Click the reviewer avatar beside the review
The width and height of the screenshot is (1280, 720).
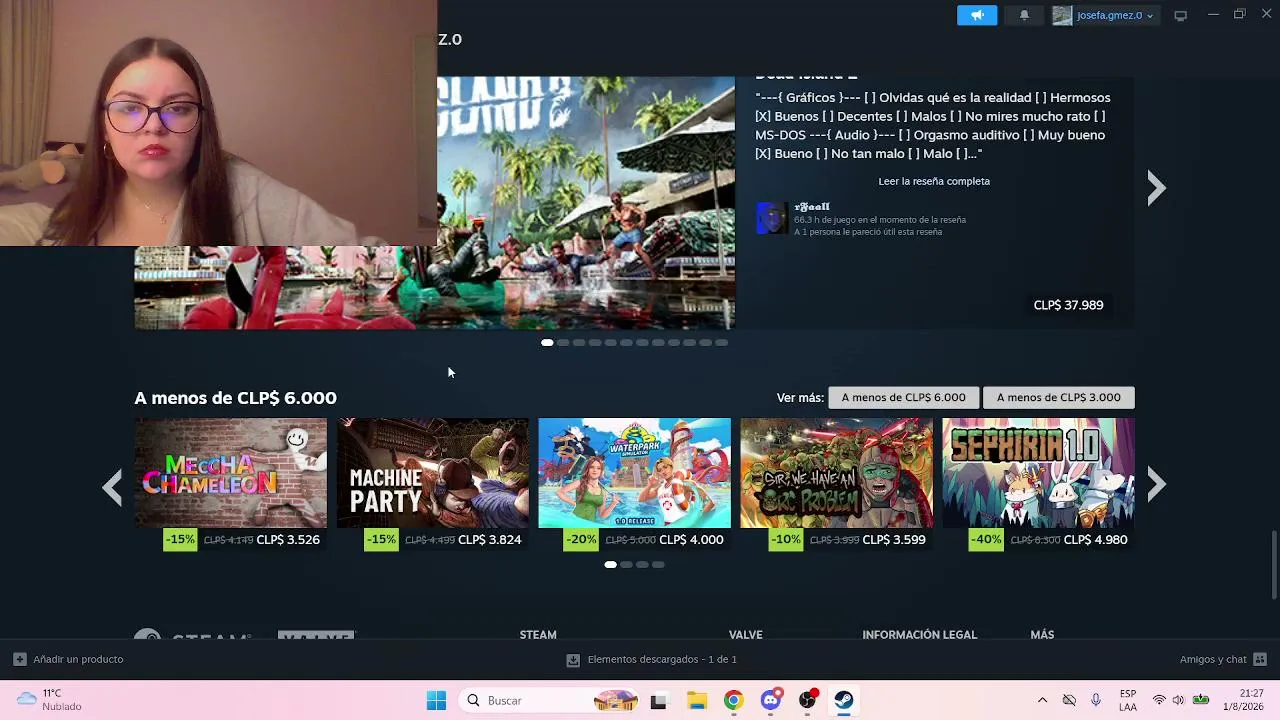pyautogui.click(x=771, y=218)
